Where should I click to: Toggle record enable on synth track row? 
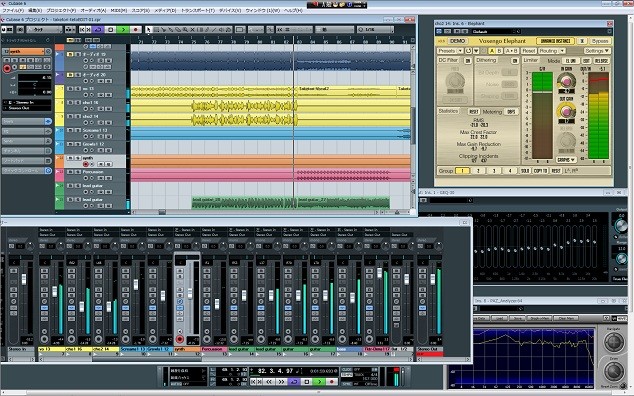pyautogui.click(x=86, y=164)
